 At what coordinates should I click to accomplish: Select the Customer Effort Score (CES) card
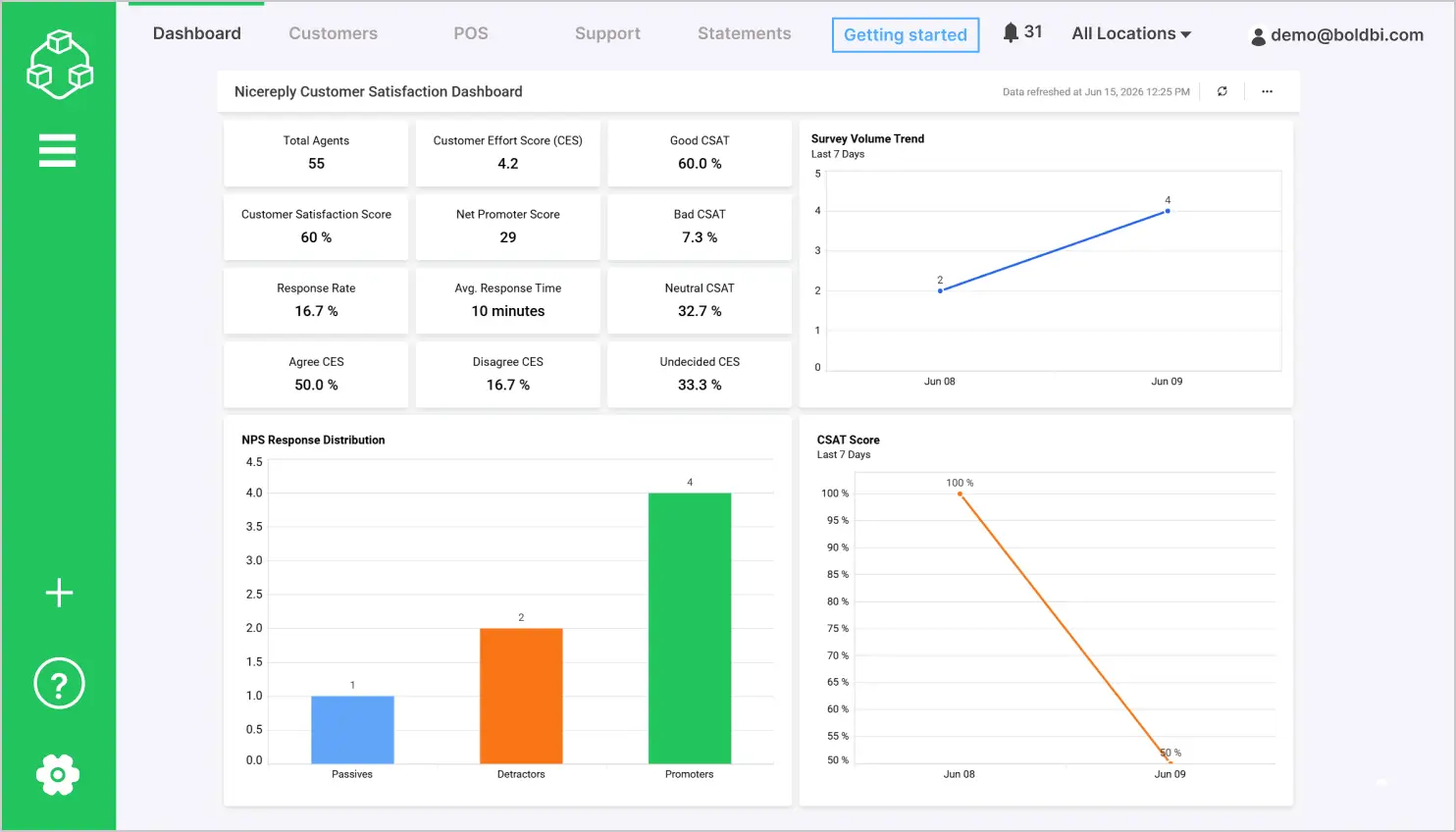[x=507, y=153]
